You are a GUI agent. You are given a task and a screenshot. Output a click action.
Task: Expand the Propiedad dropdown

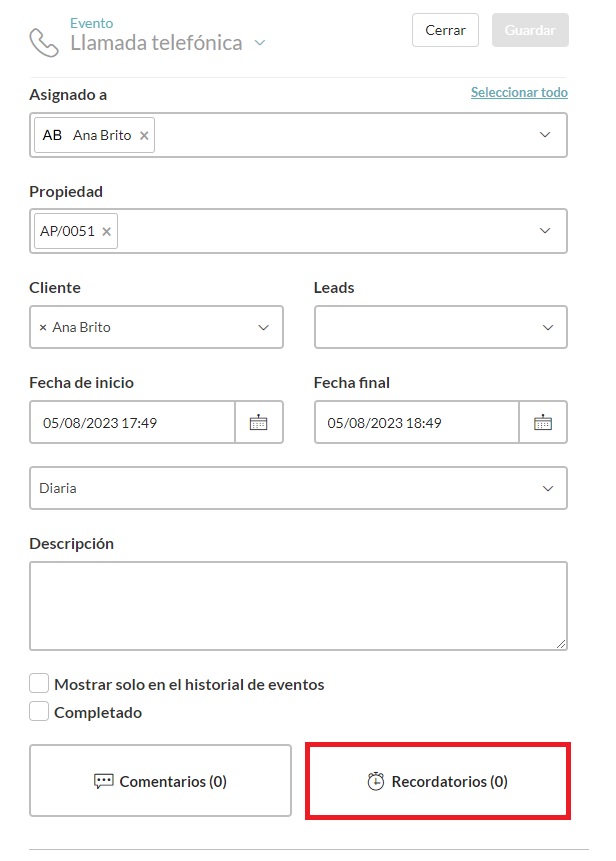pyautogui.click(x=545, y=231)
